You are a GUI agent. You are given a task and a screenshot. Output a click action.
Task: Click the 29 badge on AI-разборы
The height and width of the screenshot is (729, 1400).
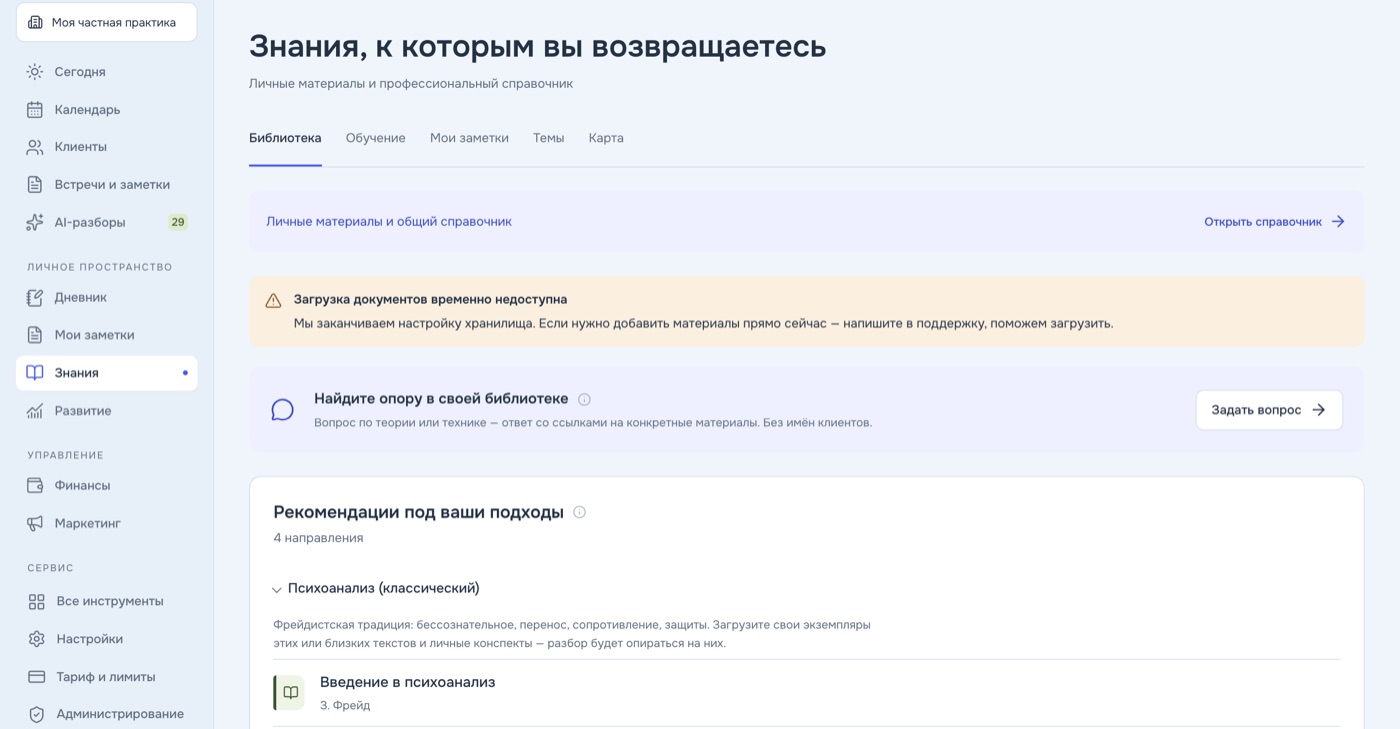[178, 222]
